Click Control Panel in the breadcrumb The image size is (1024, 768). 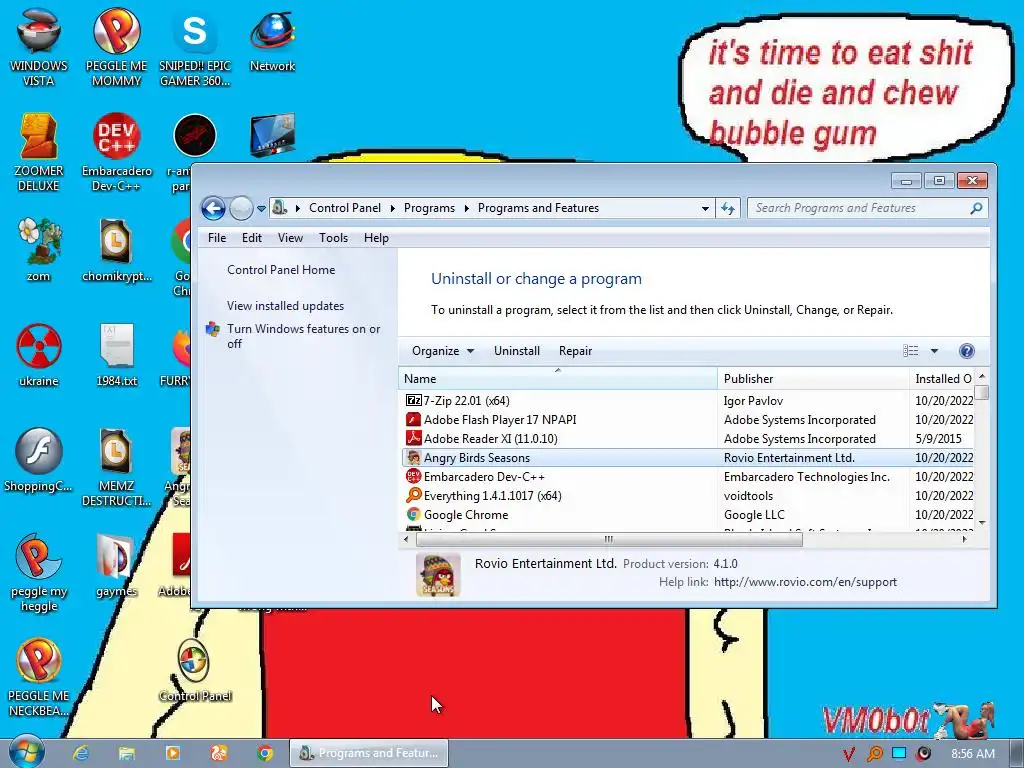click(x=345, y=208)
